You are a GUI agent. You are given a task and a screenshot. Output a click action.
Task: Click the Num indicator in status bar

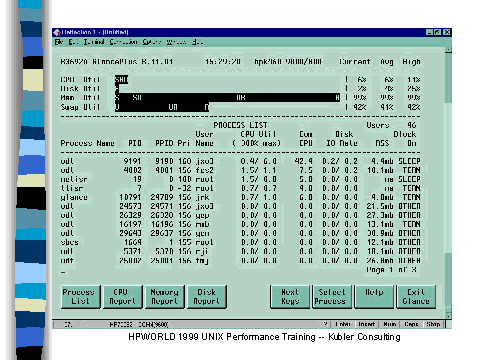pos(390,324)
